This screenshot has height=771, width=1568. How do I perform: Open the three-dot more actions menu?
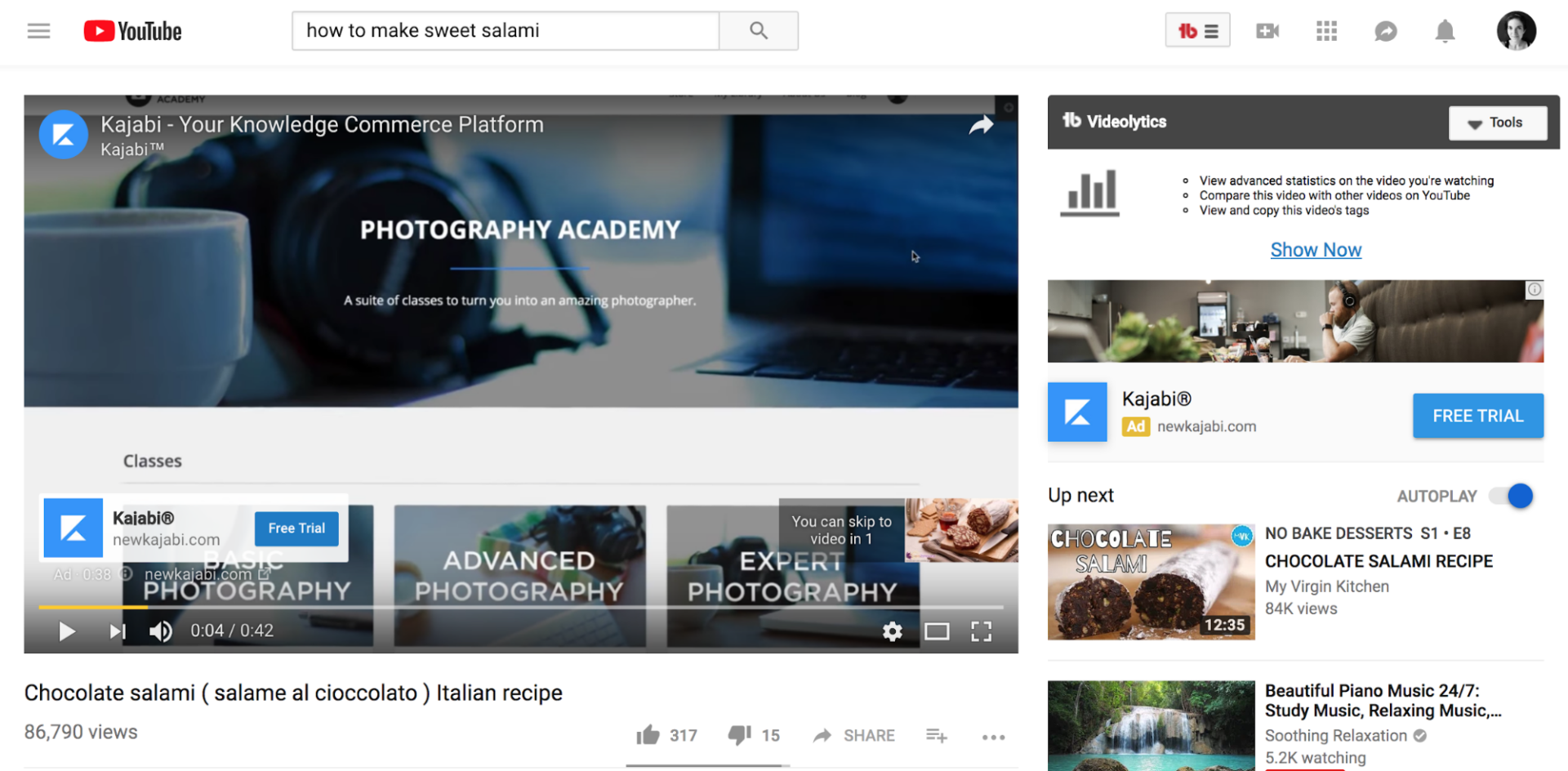click(x=993, y=737)
